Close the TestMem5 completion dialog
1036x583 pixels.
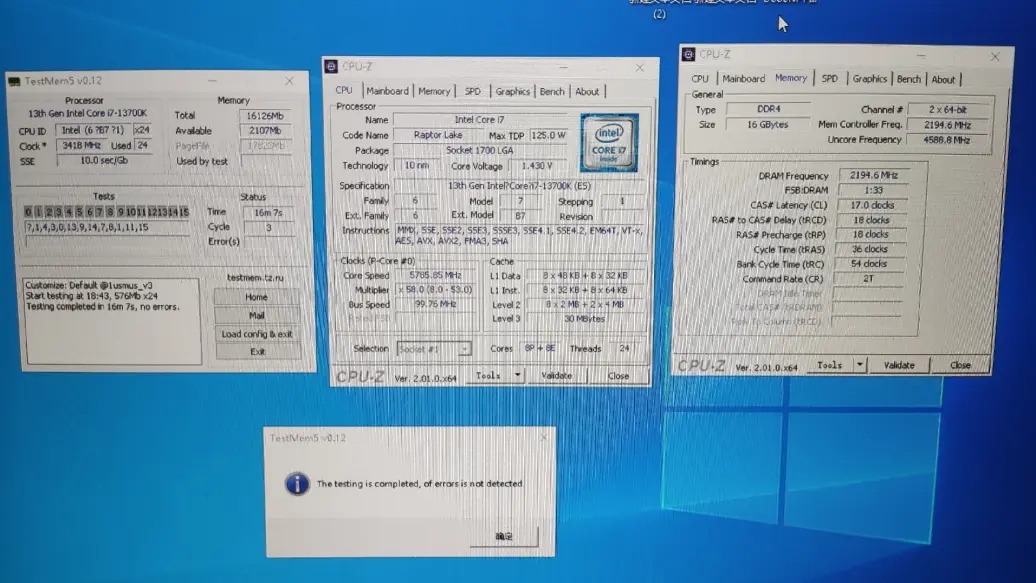click(x=544, y=438)
